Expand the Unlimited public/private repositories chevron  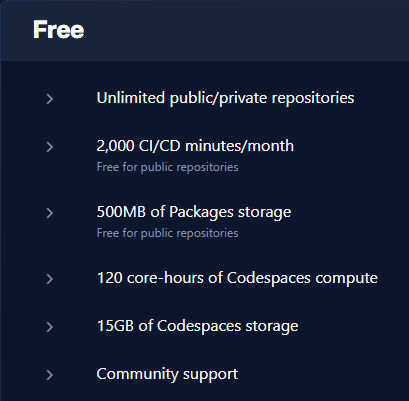[x=50, y=99]
